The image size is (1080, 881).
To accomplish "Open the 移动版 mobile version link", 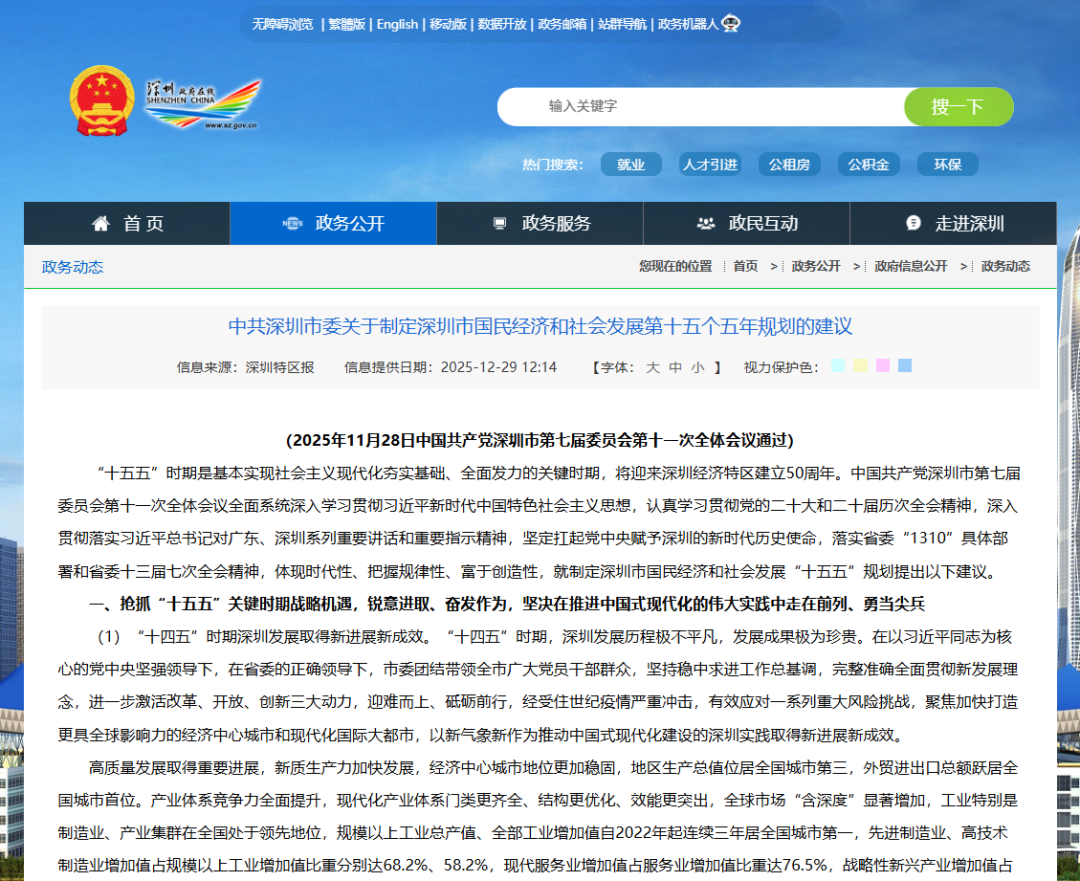I will click(x=448, y=24).
